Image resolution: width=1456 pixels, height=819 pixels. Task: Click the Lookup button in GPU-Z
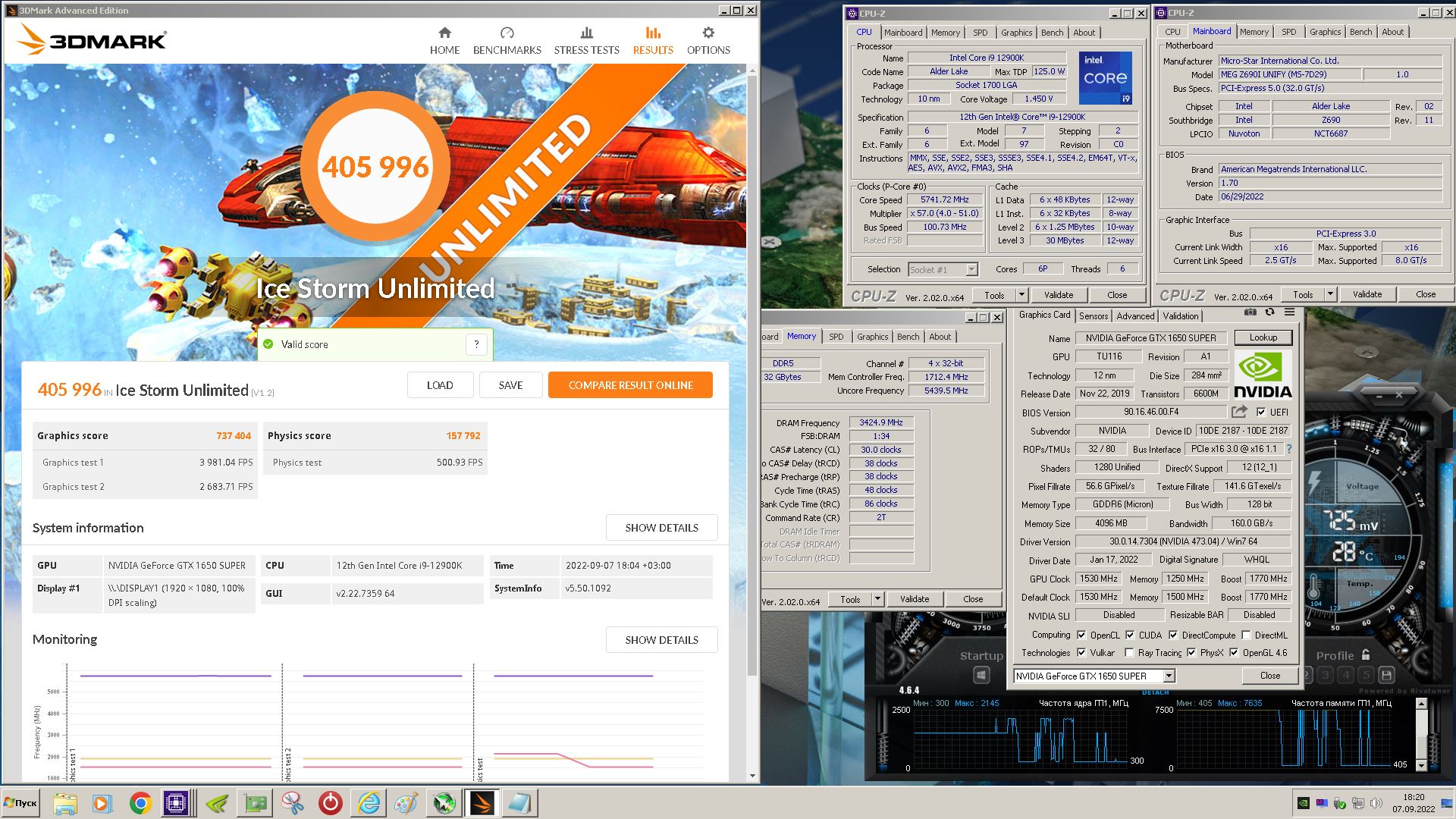click(1263, 337)
